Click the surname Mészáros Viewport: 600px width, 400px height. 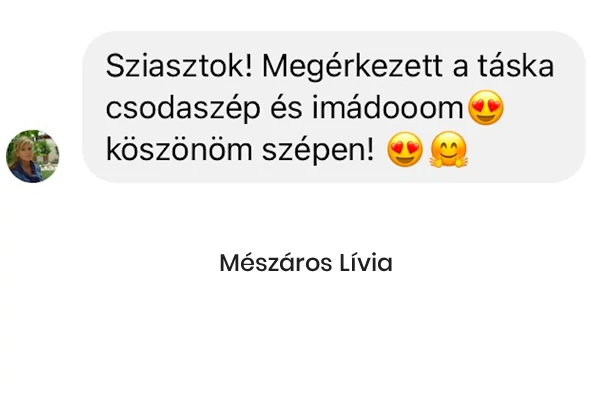pyautogui.click(x=276, y=263)
